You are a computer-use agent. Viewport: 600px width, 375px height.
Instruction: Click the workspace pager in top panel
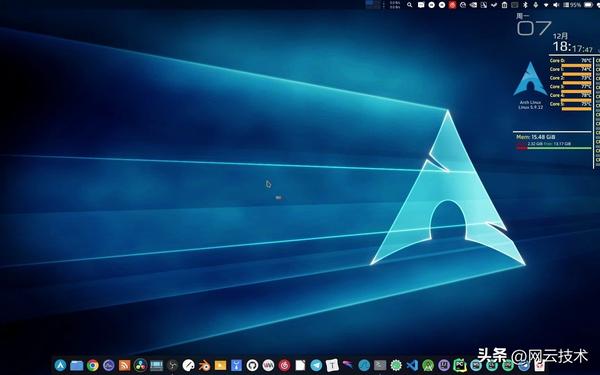[x=373, y=5]
